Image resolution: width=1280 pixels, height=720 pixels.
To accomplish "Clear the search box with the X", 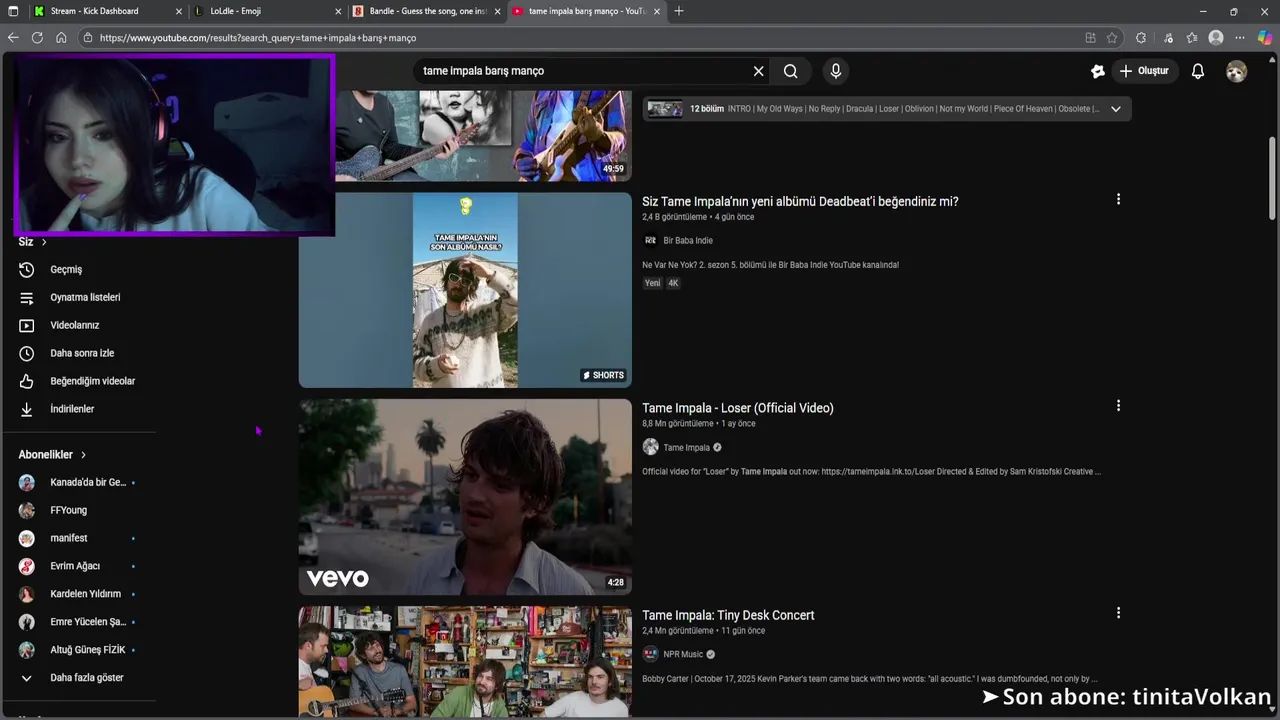I will point(758,71).
